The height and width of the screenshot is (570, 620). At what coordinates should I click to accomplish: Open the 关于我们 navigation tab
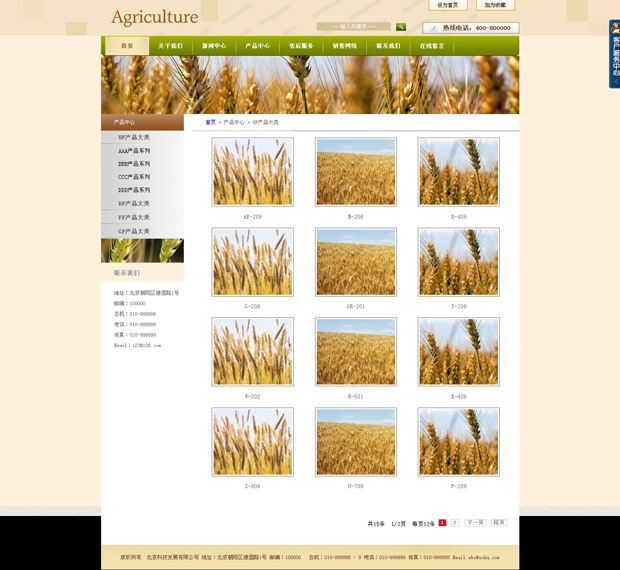[170, 46]
